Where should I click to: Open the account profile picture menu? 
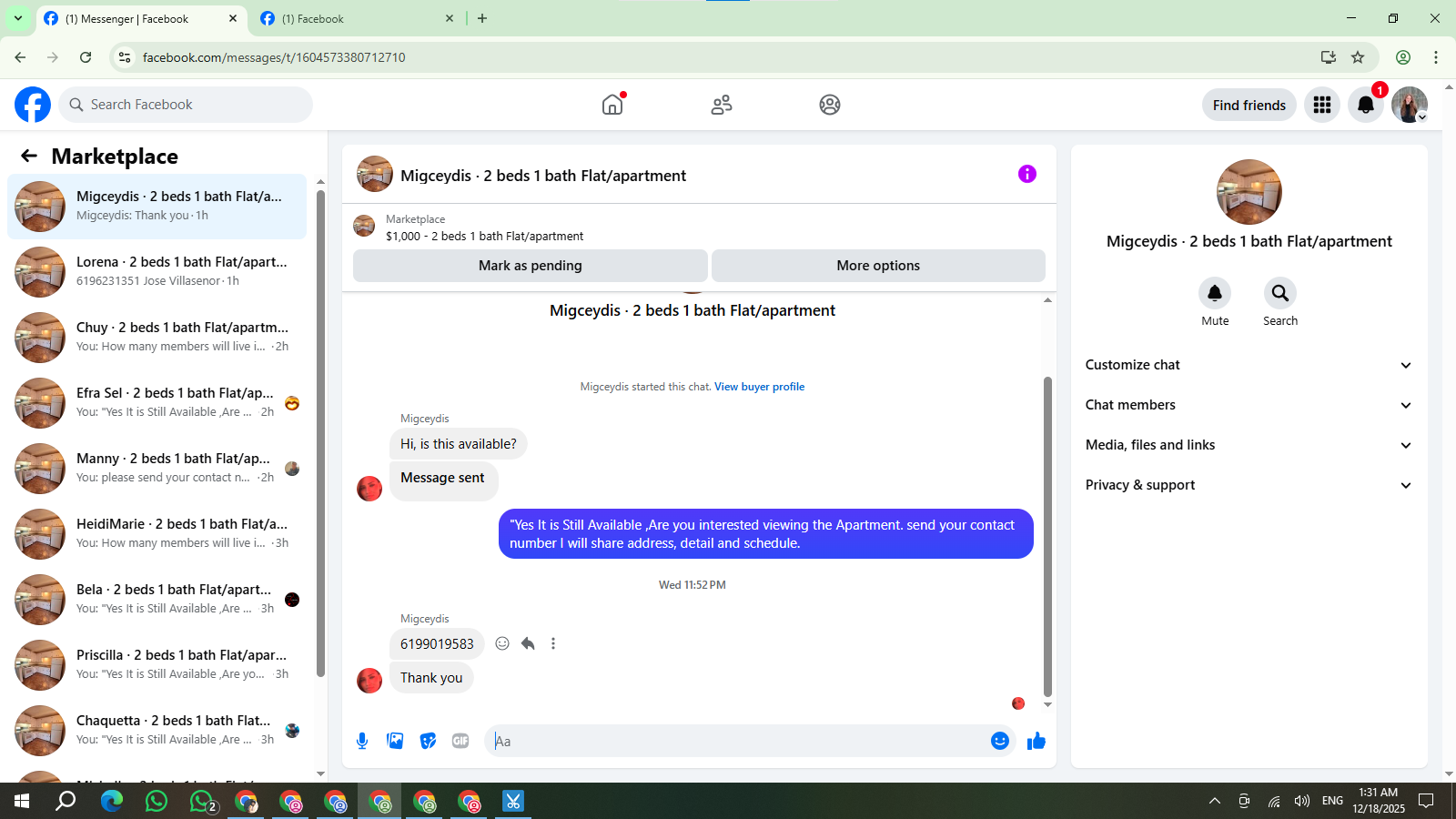pyautogui.click(x=1410, y=105)
